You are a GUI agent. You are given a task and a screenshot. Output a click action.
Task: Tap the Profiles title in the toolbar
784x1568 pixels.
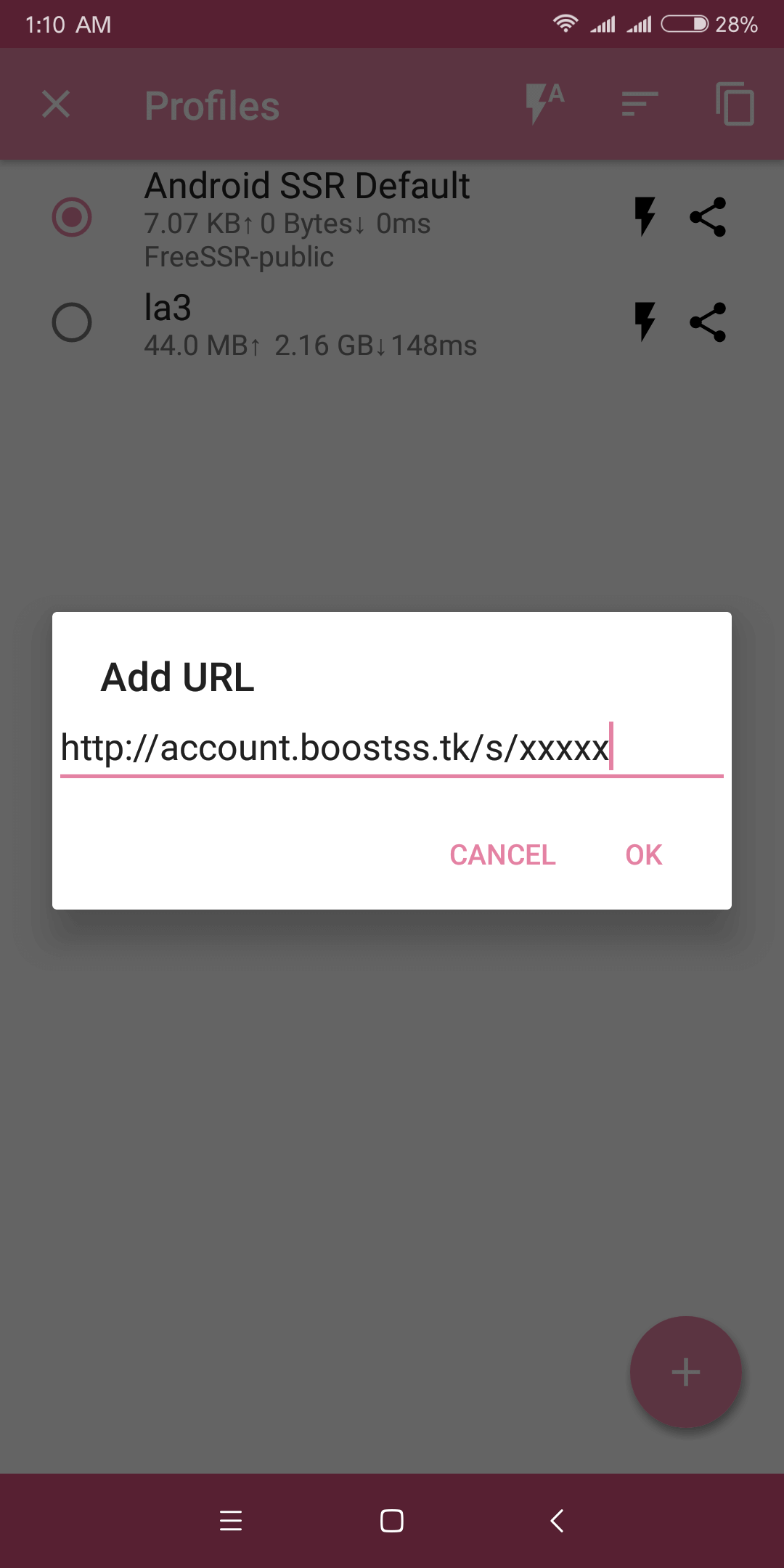coord(212,106)
